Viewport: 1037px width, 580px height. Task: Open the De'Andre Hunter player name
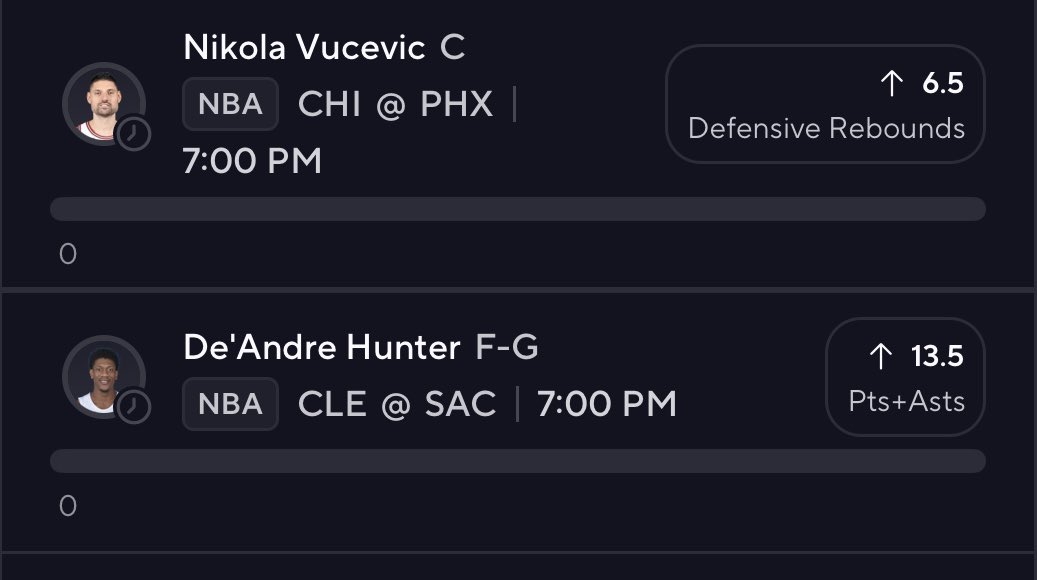tap(321, 347)
